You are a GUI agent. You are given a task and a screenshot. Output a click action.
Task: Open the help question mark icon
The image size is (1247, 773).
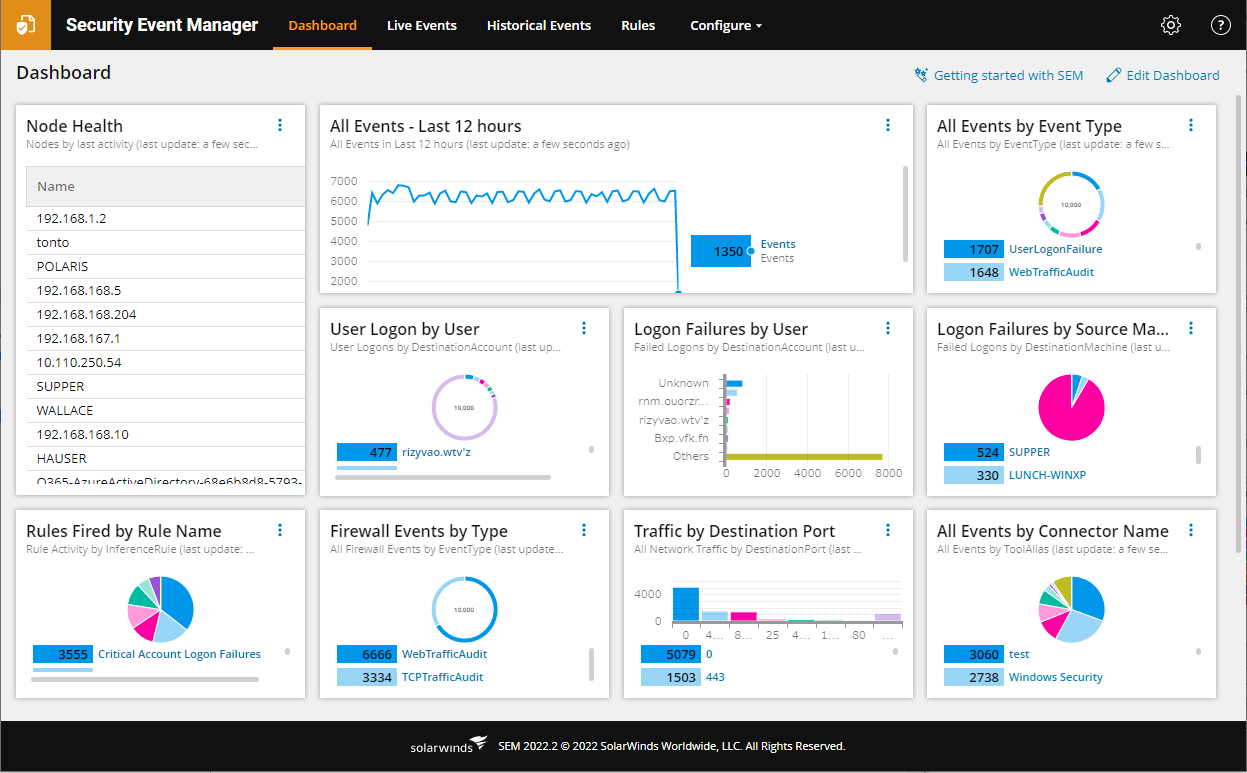(1220, 26)
